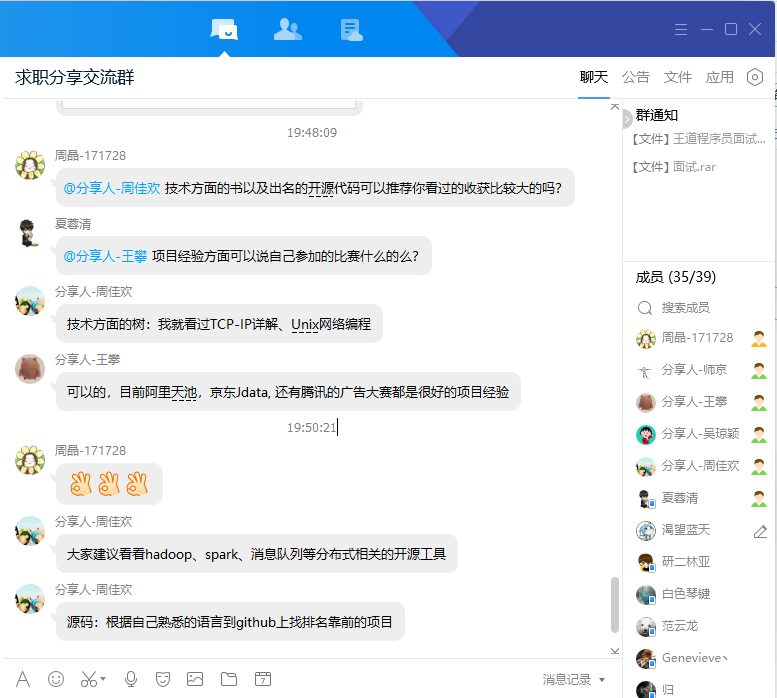
Task: Collapse the right side panel arrow
Action: pos(627,118)
